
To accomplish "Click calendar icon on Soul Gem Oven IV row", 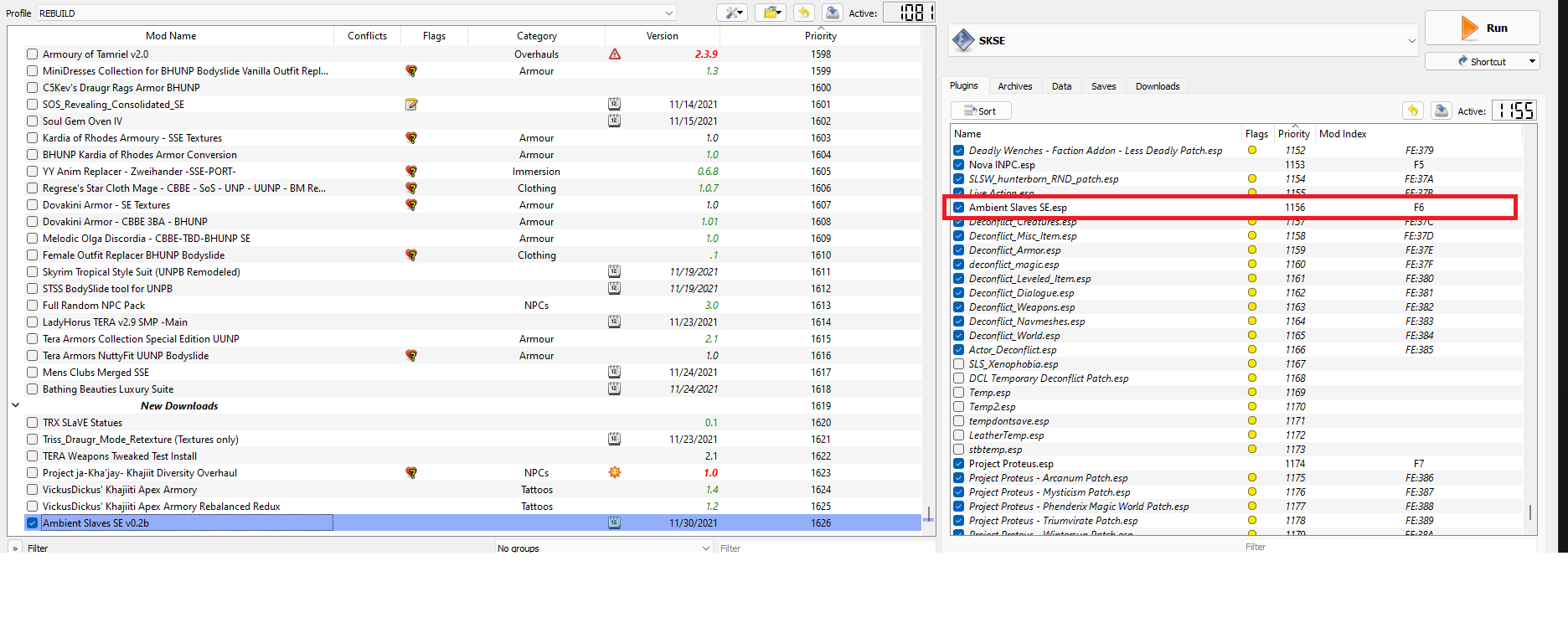I will [x=614, y=121].
